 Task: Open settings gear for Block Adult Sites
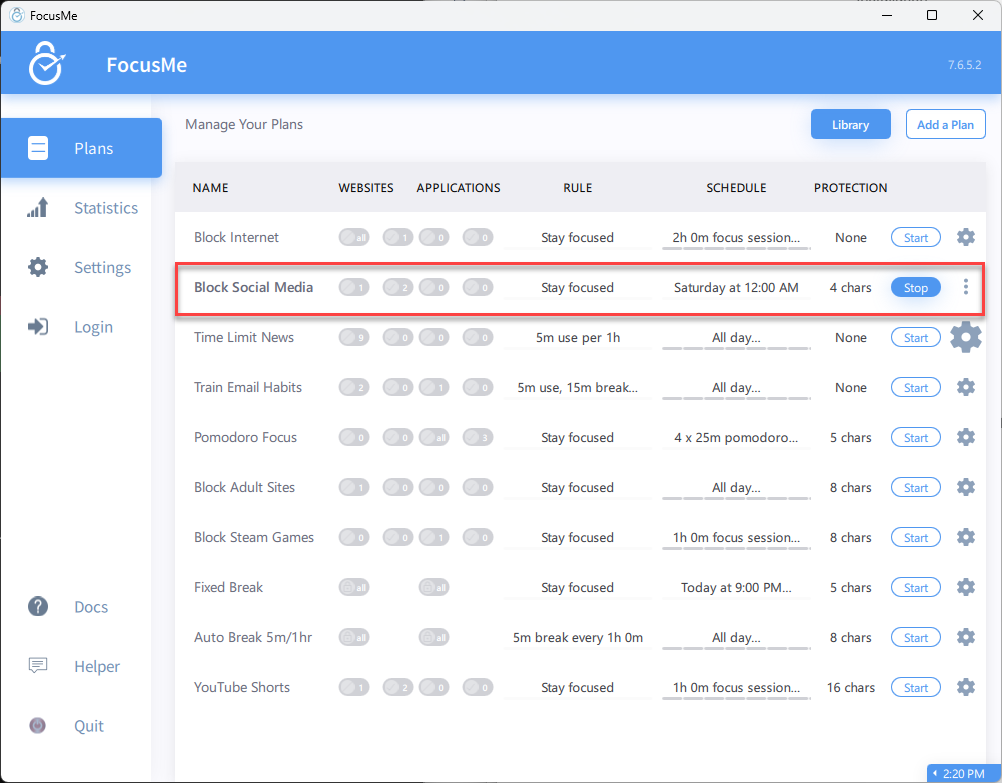click(966, 487)
